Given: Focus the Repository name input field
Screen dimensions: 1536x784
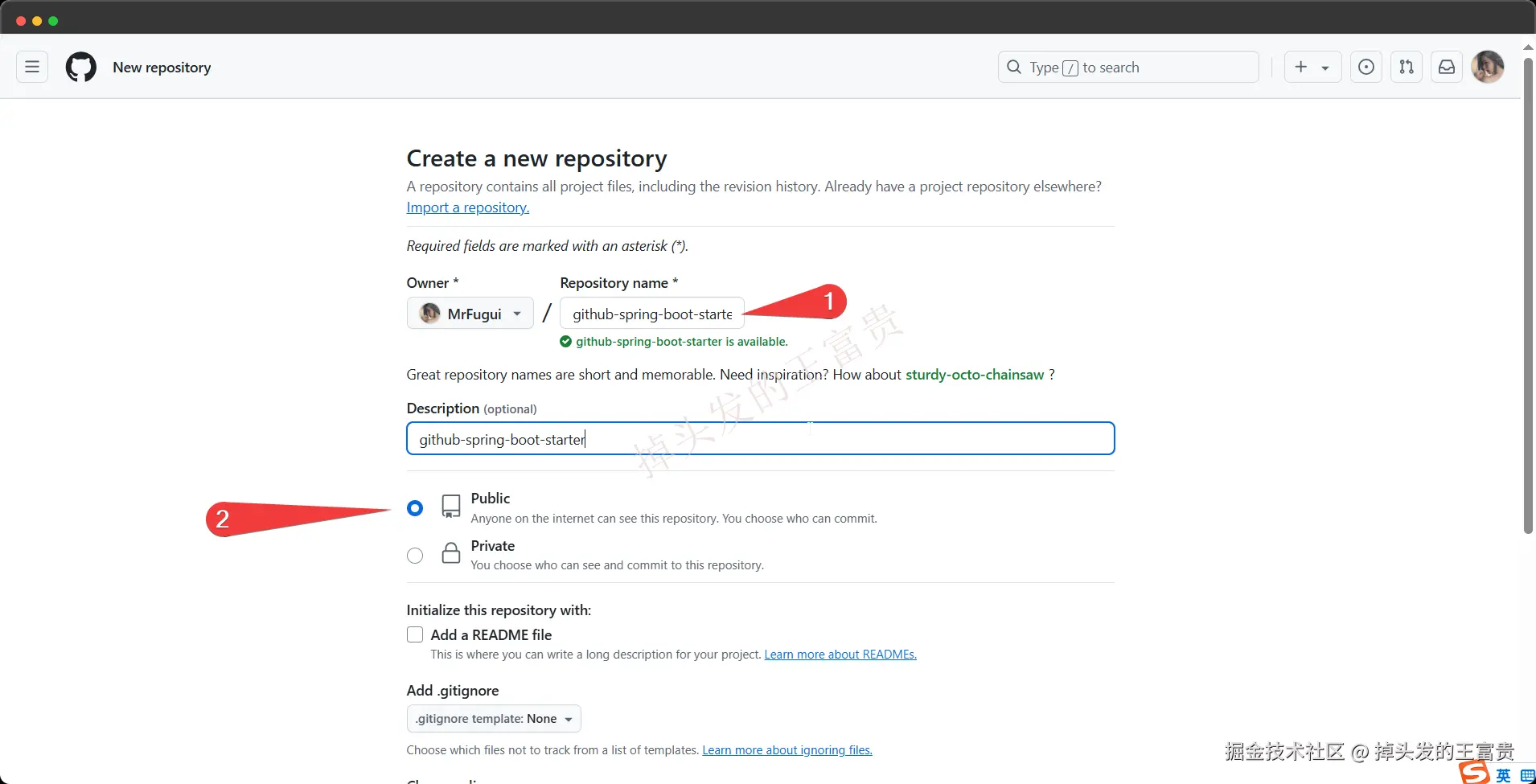Looking at the screenshot, I should click(x=651, y=314).
